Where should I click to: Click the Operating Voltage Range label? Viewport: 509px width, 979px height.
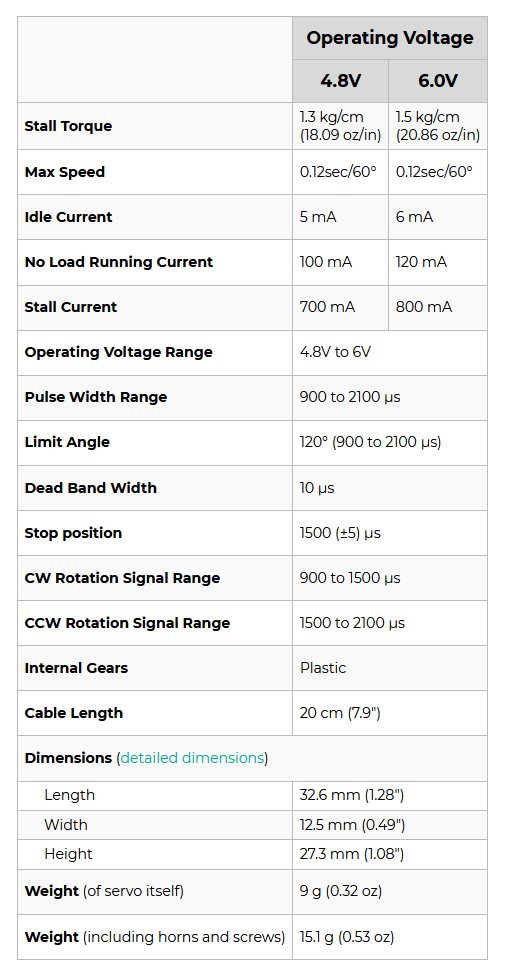click(119, 352)
